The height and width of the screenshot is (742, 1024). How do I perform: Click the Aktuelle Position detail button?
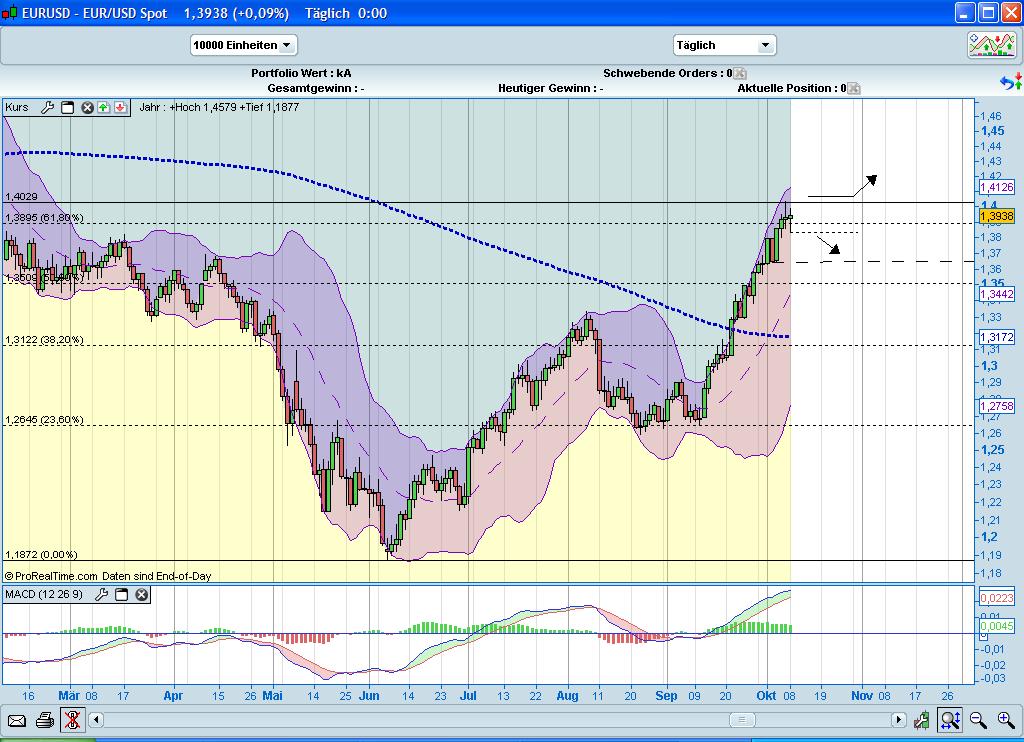click(x=852, y=88)
